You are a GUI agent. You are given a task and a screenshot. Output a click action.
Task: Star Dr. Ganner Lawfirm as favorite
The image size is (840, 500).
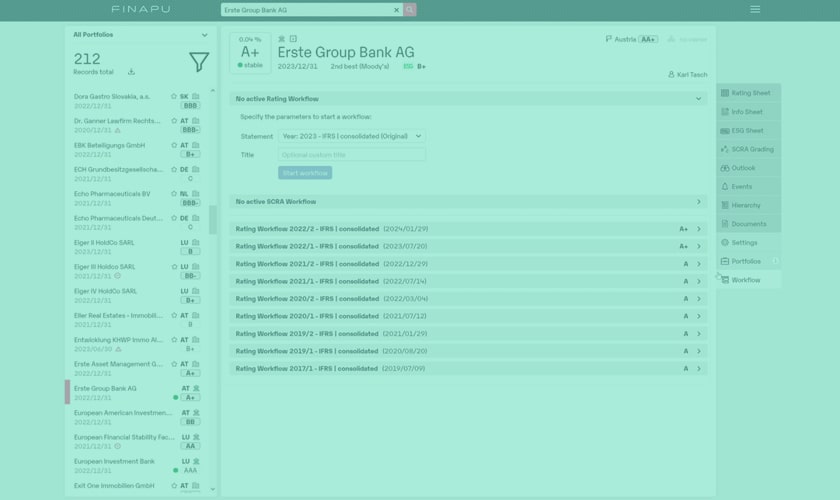[174, 121]
